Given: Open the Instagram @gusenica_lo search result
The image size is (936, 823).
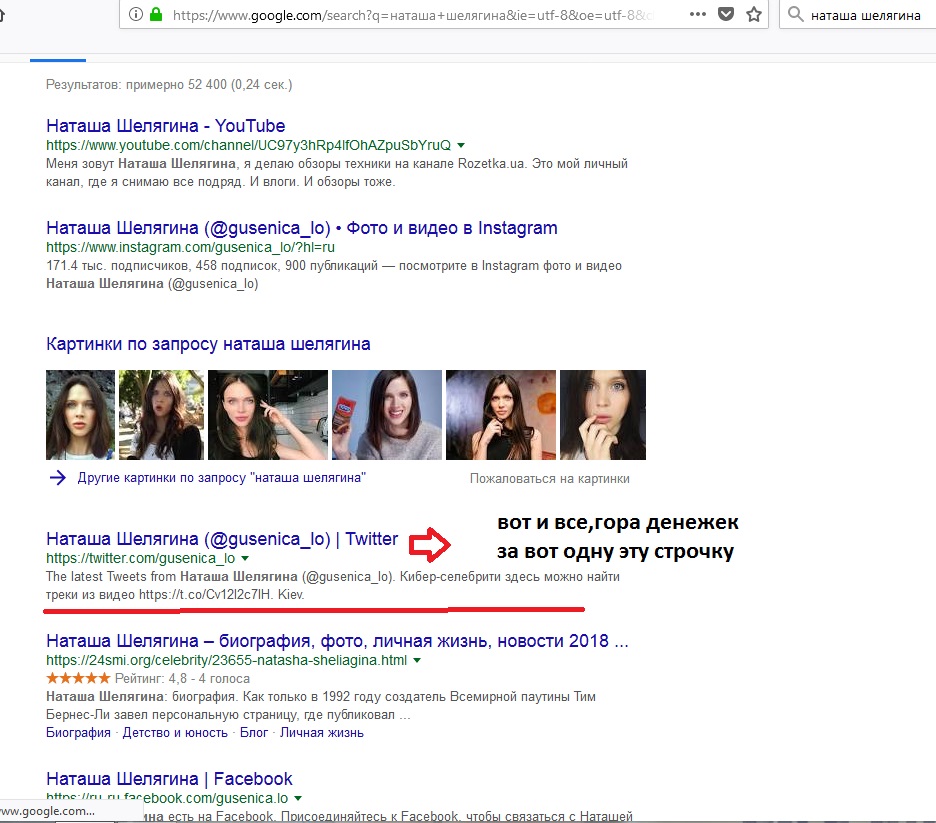Looking at the screenshot, I should (x=301, y=228).
